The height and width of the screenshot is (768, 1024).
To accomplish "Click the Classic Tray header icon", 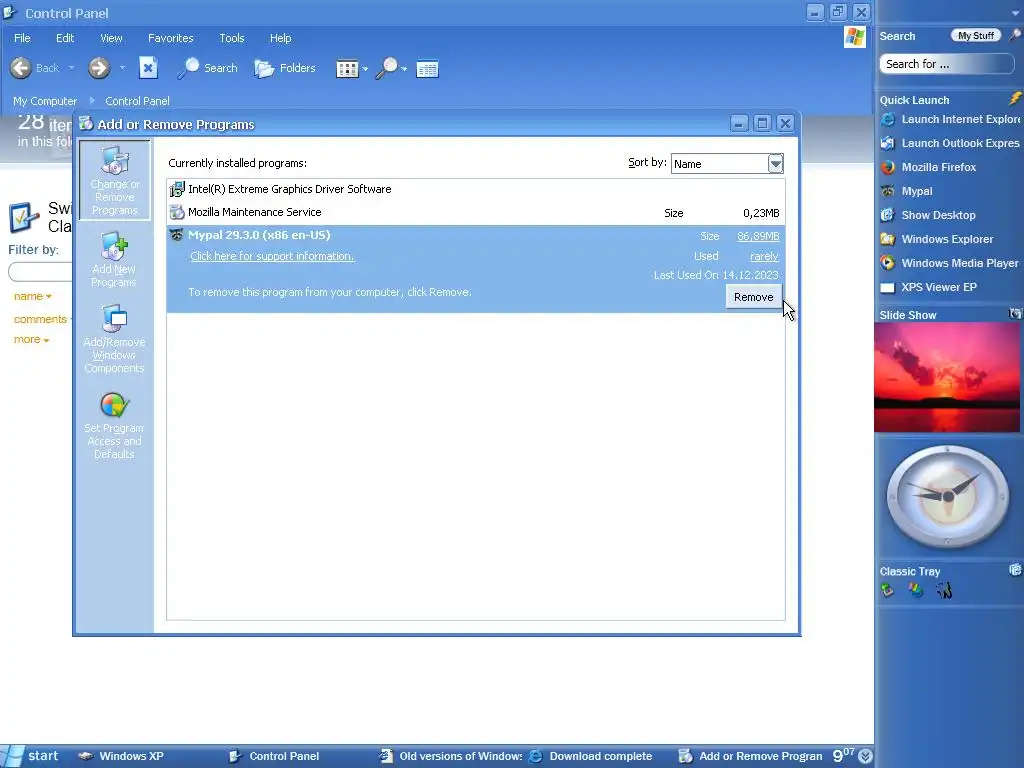I will point(1015,570).
